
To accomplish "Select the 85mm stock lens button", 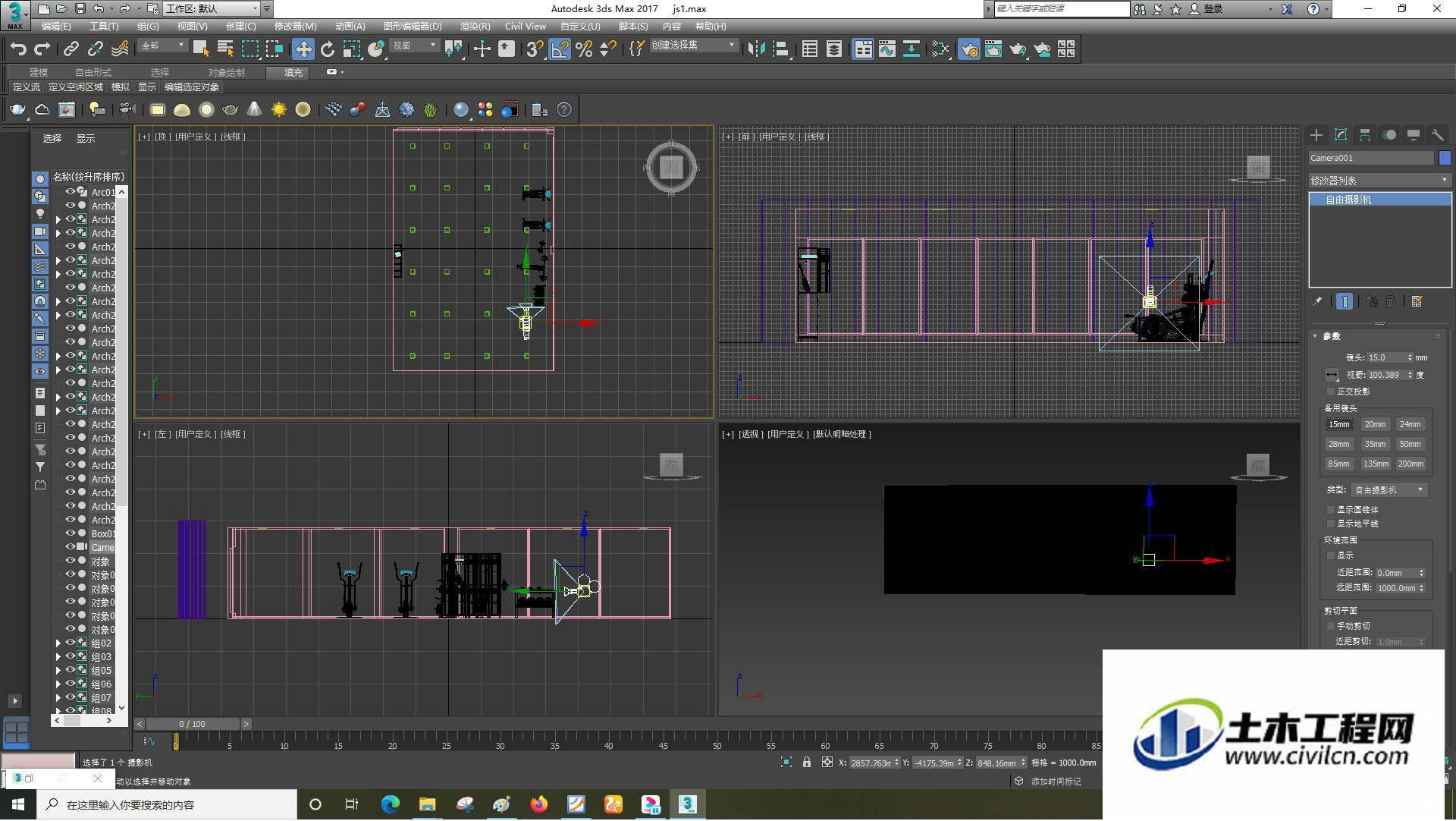I will click(1338, 464).
